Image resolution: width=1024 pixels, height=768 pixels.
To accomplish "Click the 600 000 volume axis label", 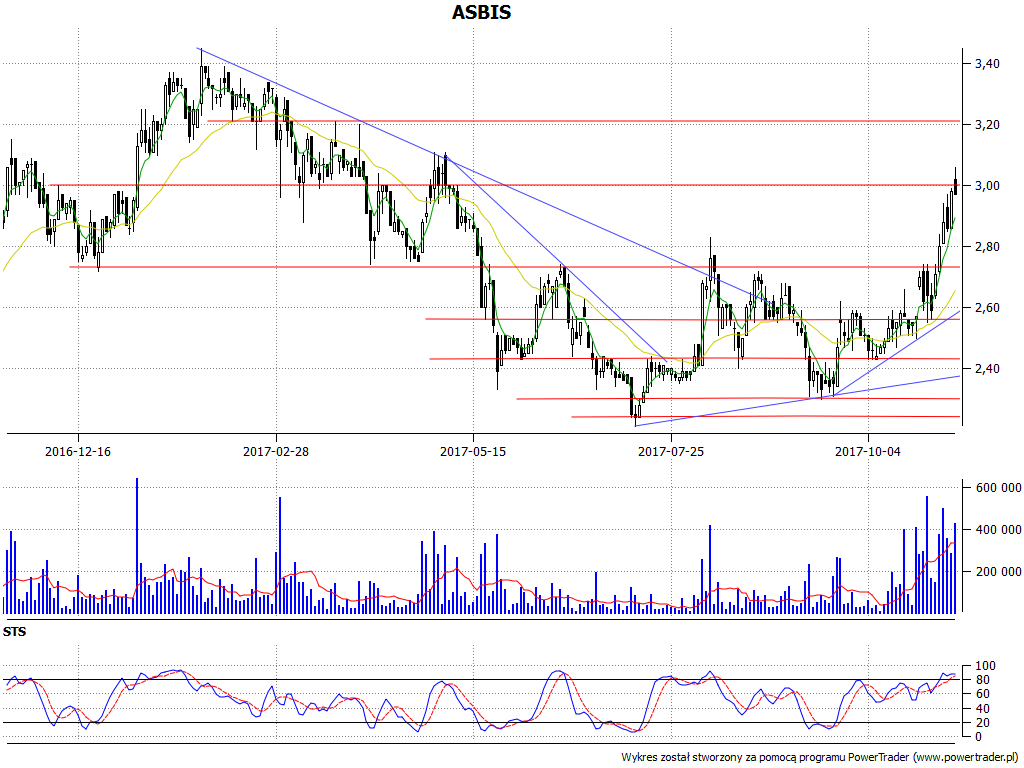I will point(998,487).
